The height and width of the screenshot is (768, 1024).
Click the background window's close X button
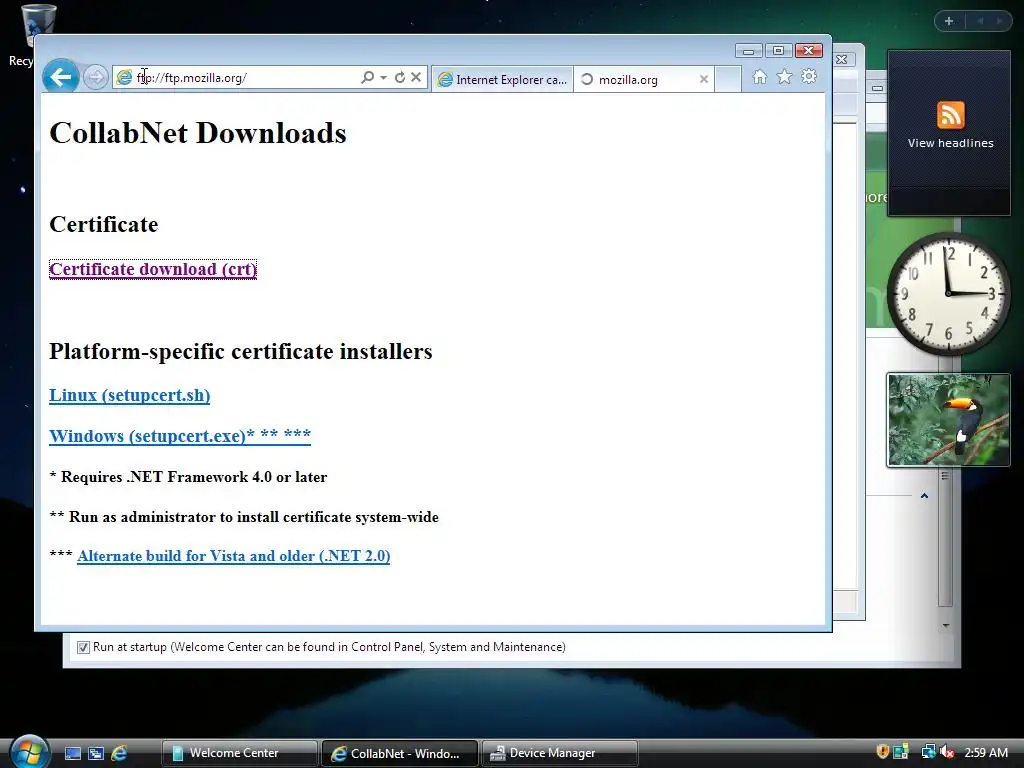pyautogui.click(x=842, y=59)
